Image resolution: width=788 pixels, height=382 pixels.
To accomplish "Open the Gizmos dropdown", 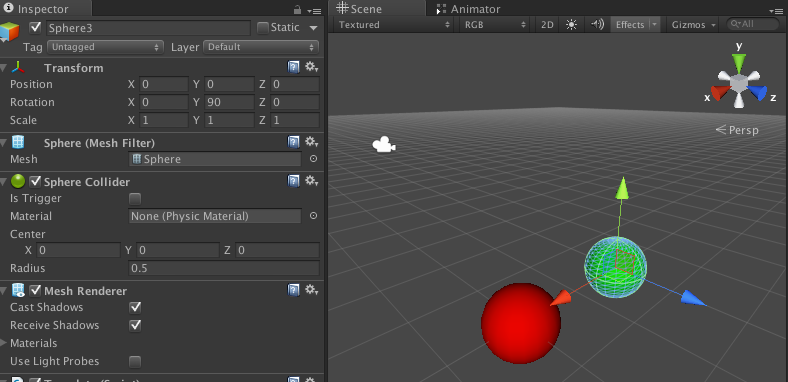I will 694,25.
